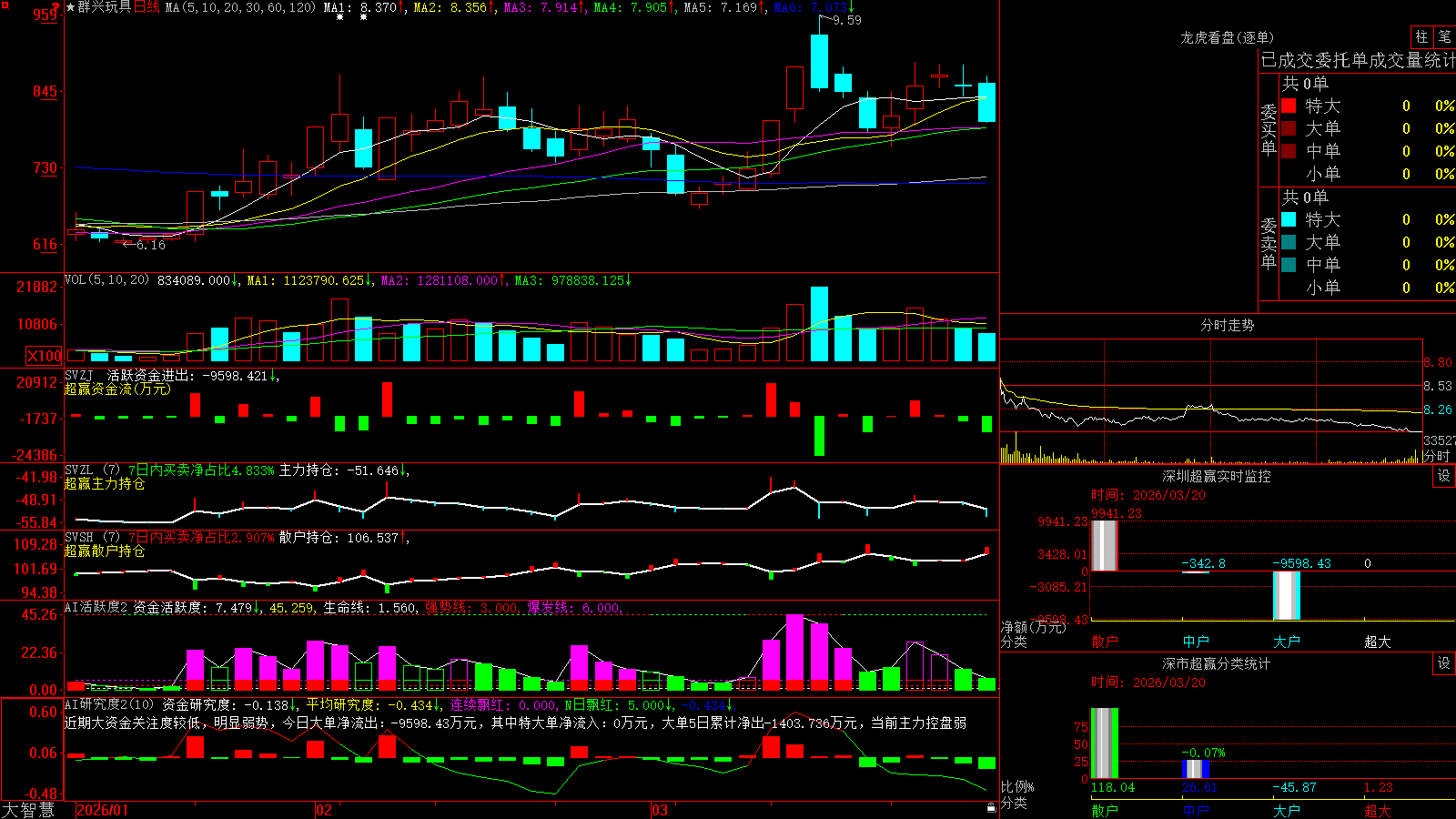Click the 龙虎看盘(逐单) panel title
Image resolution: width=1456 pixels, height=819 pixels.
tap(1227, 37)
